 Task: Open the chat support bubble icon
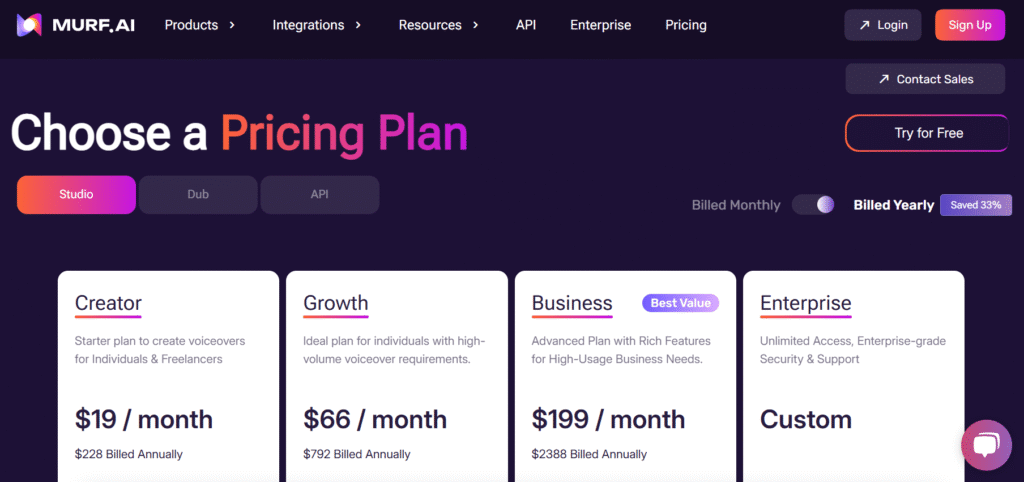point(986,445)
